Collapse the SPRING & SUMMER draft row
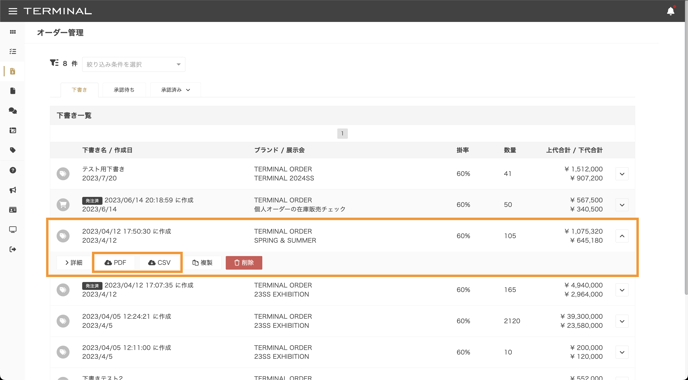The image size is (688, 380). coord(622,236)
